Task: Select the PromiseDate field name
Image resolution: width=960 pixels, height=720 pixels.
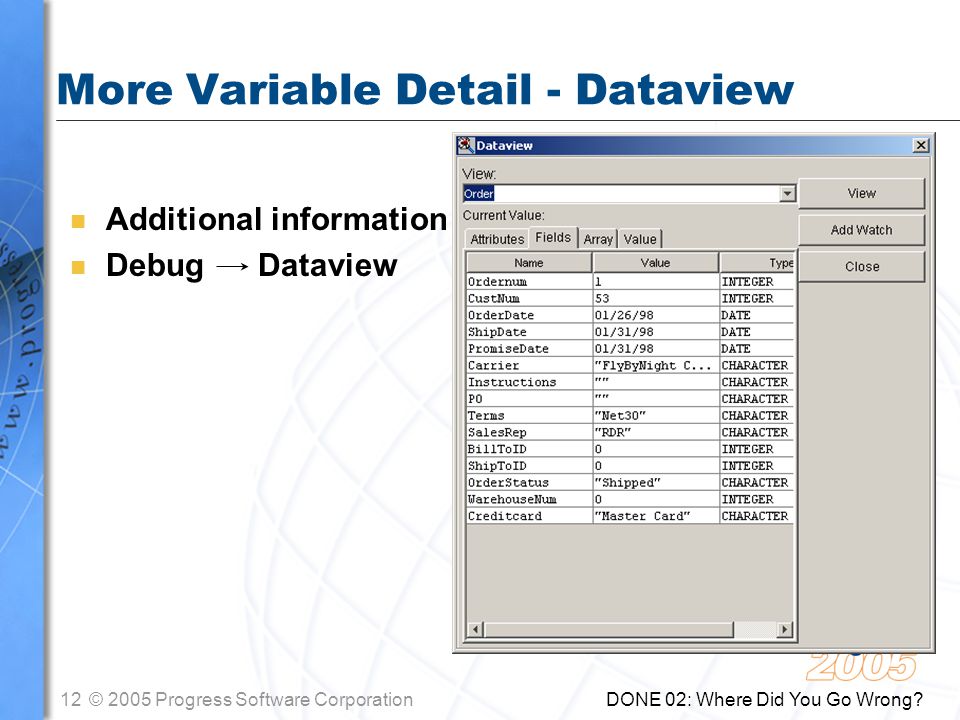Action: [x=508, y=348]
